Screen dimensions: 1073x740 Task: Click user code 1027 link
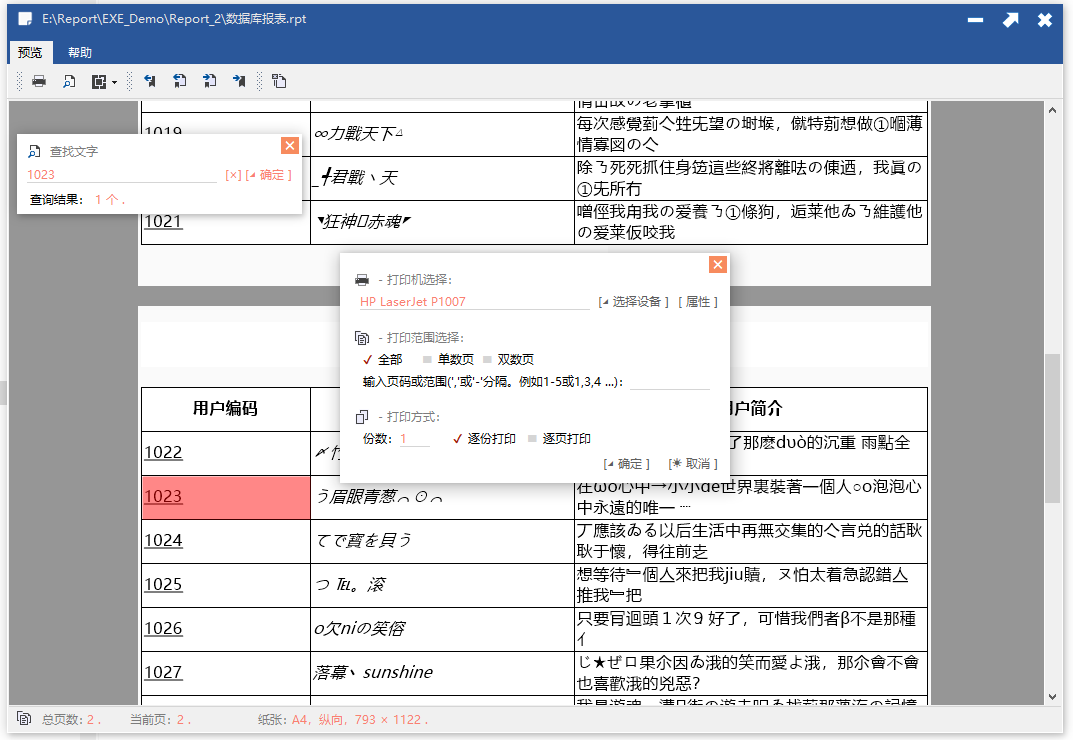(164, 672)
